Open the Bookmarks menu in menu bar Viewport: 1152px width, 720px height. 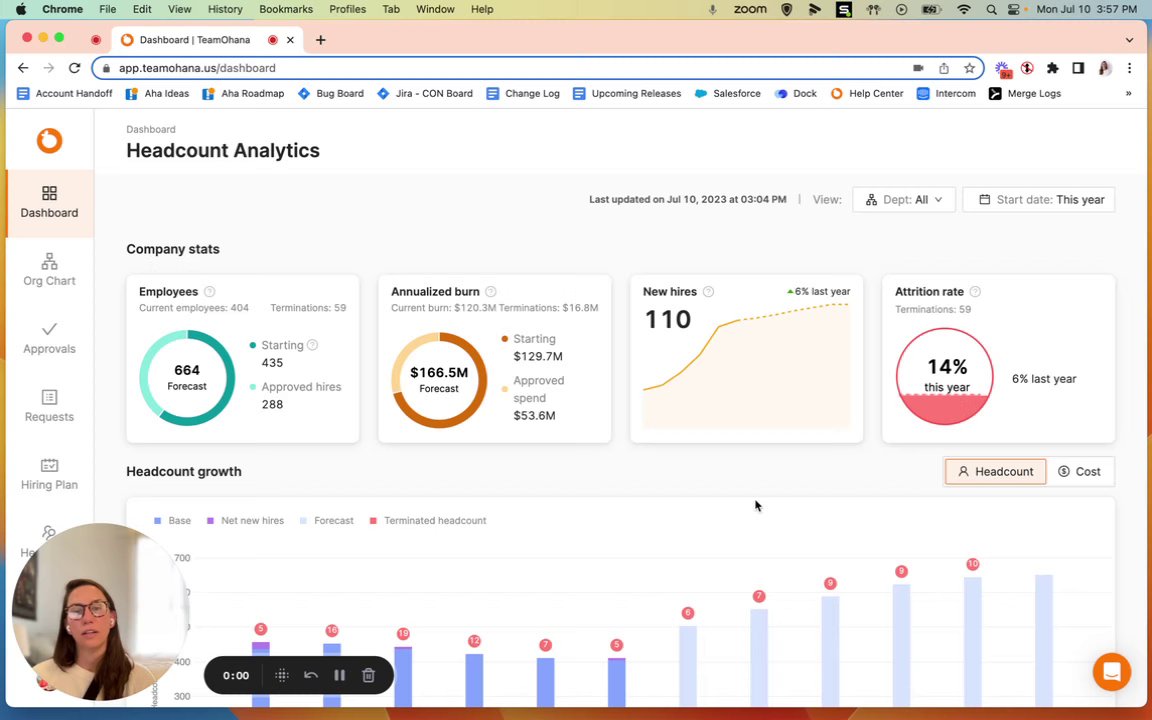[286, 9]
